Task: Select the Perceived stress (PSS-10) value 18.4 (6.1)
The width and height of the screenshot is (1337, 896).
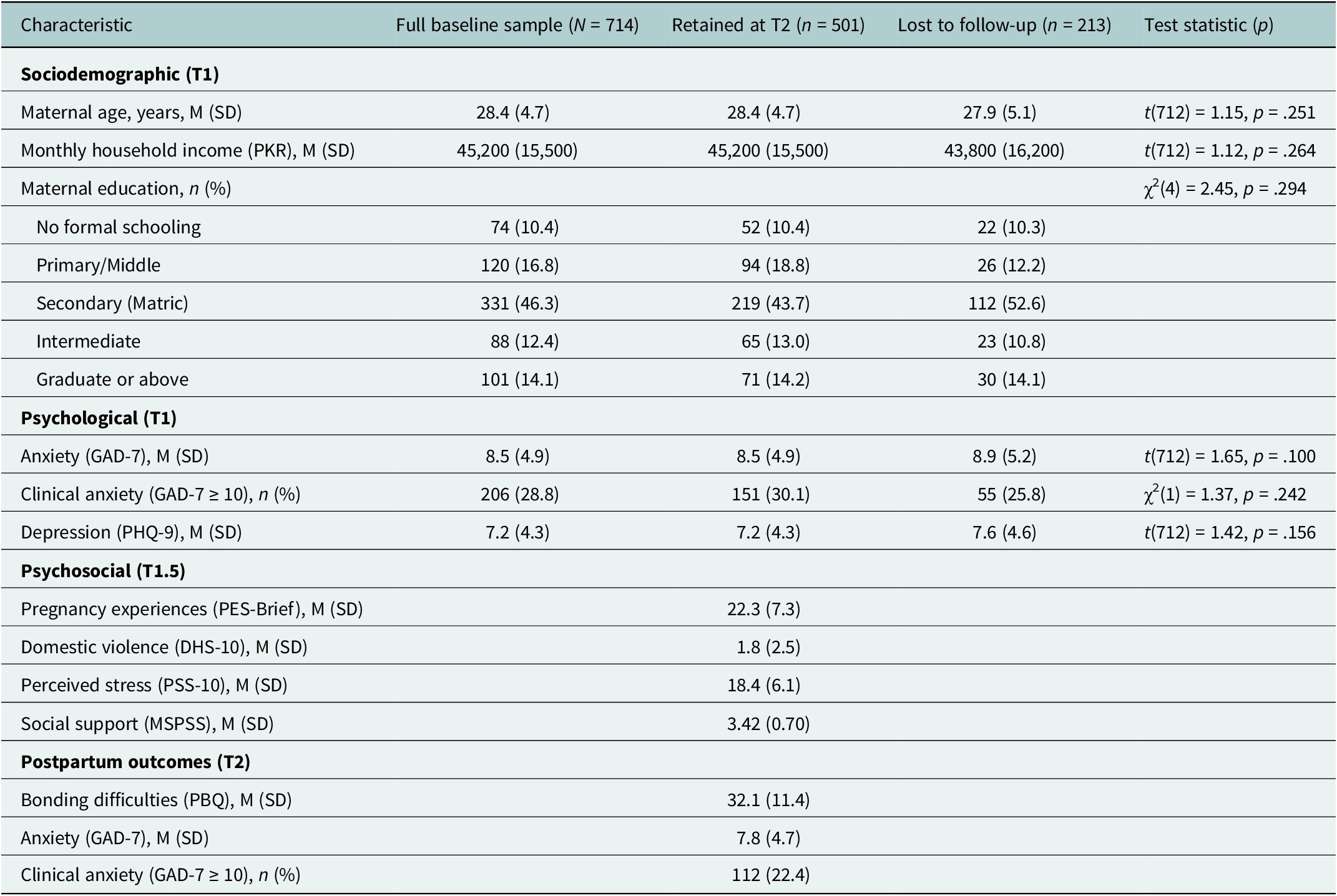Action: [x=763, y=685]
